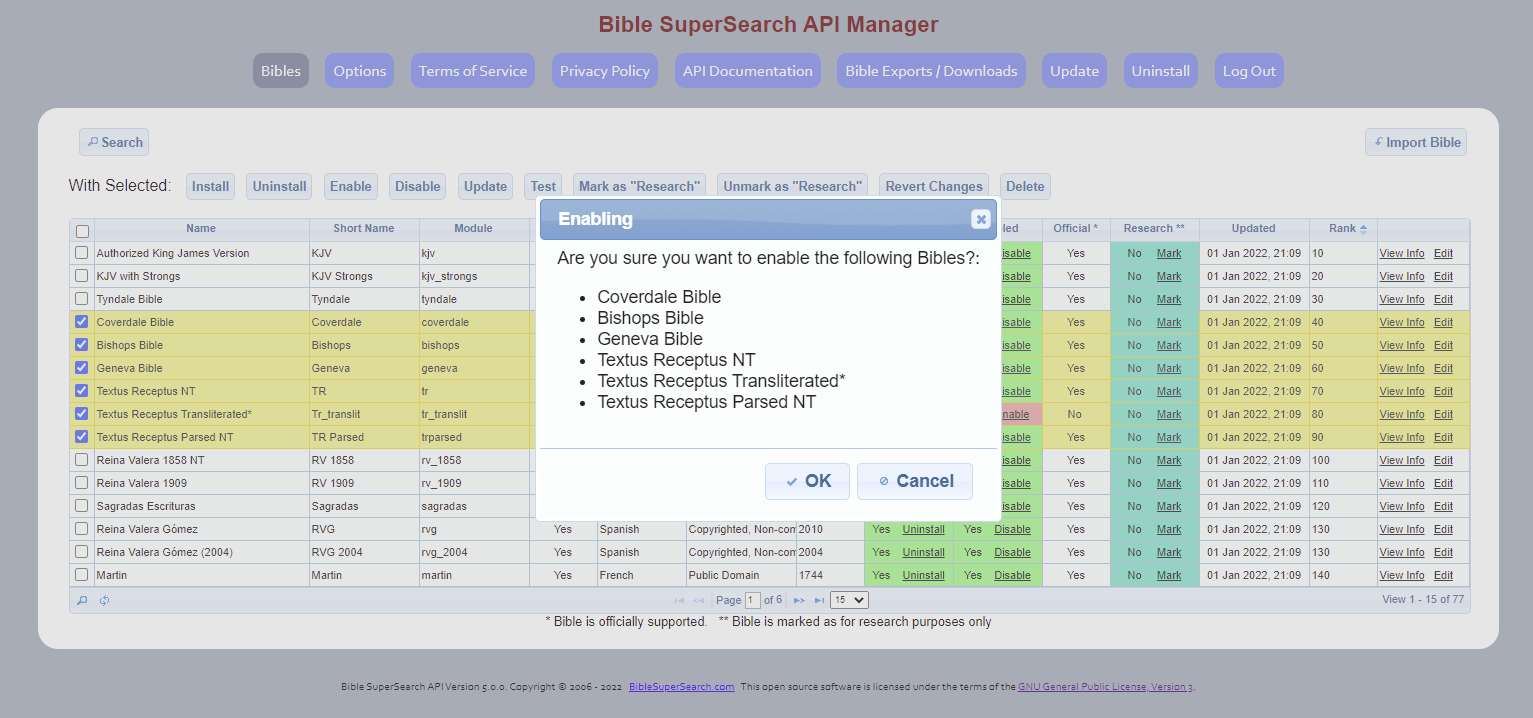This screenshot has height=718, width=1533.
Task: Uncheck the Bishops Bible row
Action: point(82,345)
